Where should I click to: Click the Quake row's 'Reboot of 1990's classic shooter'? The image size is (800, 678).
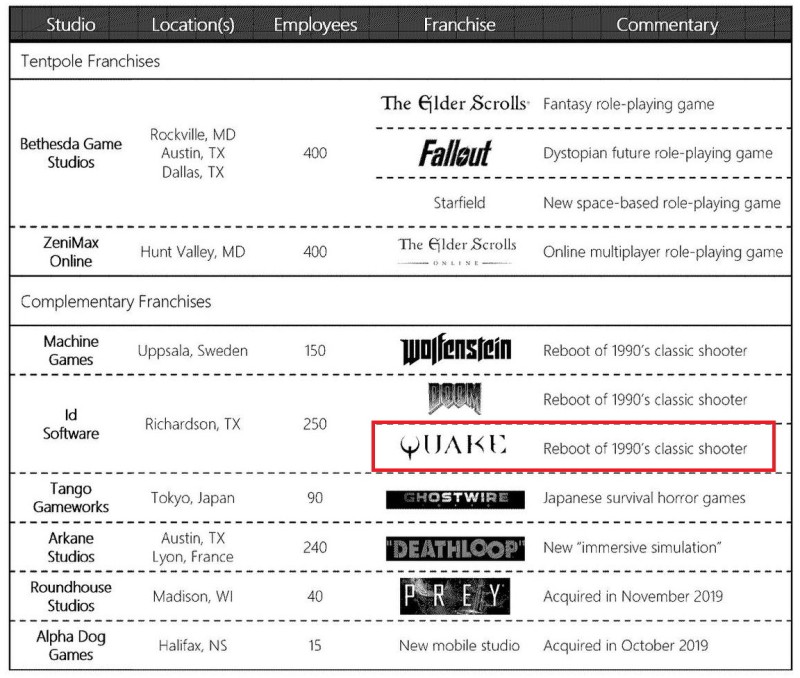(645, 448)
